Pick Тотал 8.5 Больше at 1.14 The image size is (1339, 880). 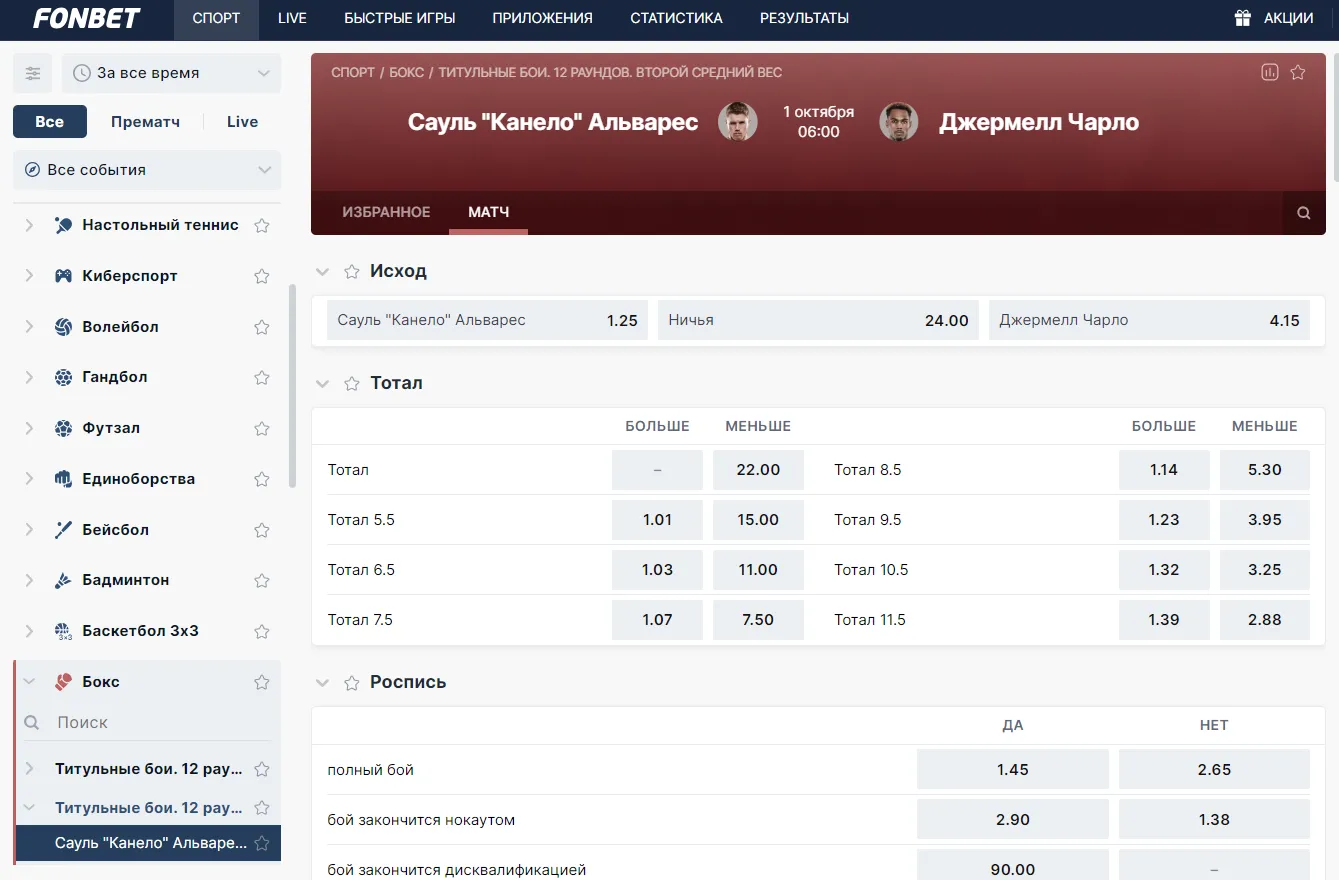pos(1164,470)
